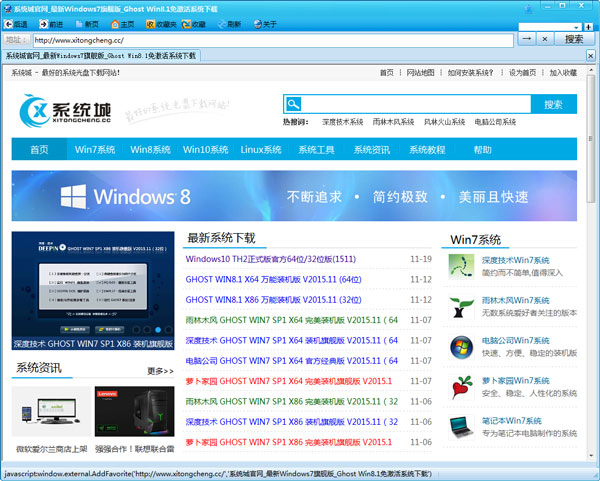The width and height of the screenshot is (600, 481).
Task: Click the 如何安装系统? link
Action: 470,73
